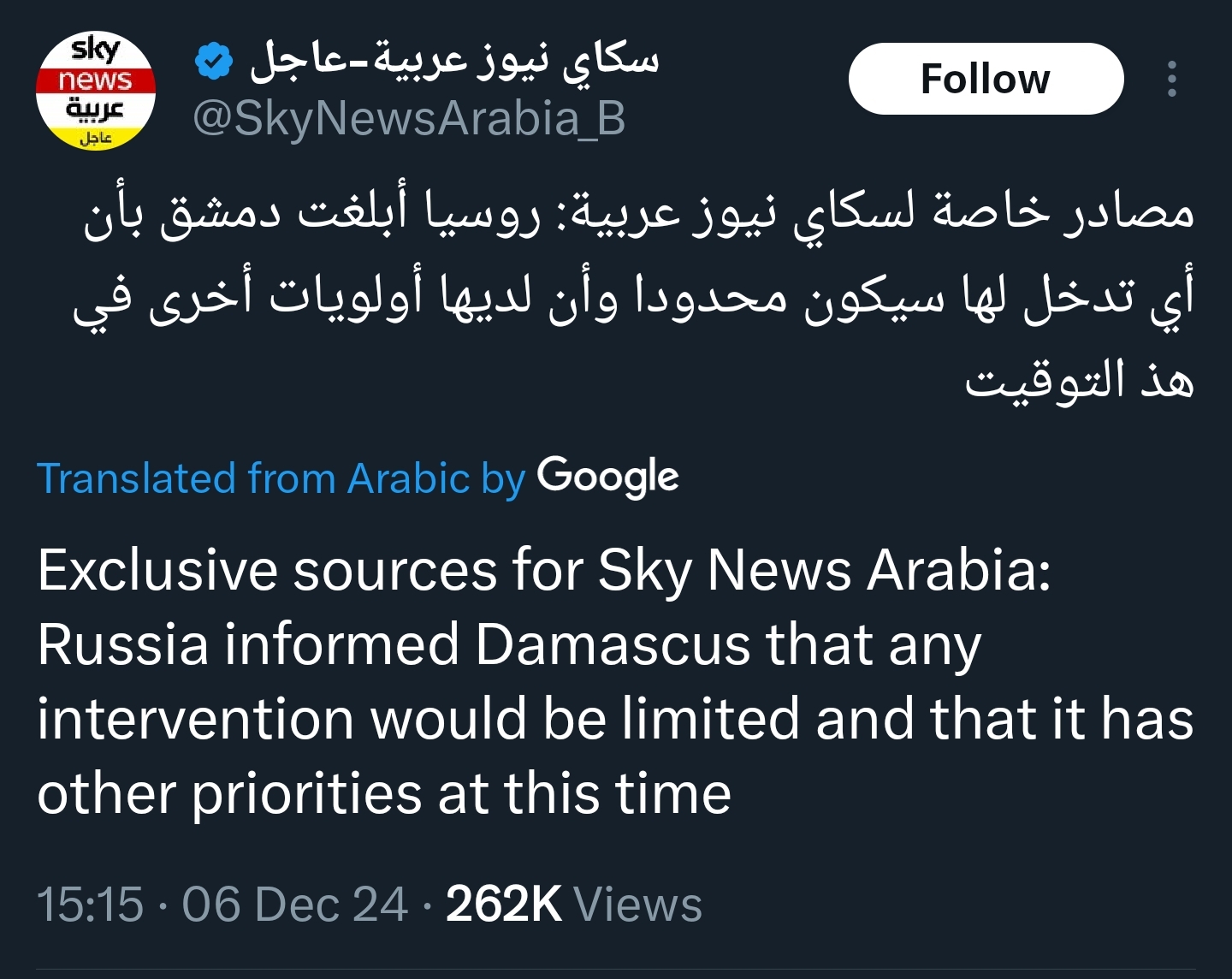Click the last short Arabic text line
This screenshot has height=979, width=1232.
[1079, 379]
